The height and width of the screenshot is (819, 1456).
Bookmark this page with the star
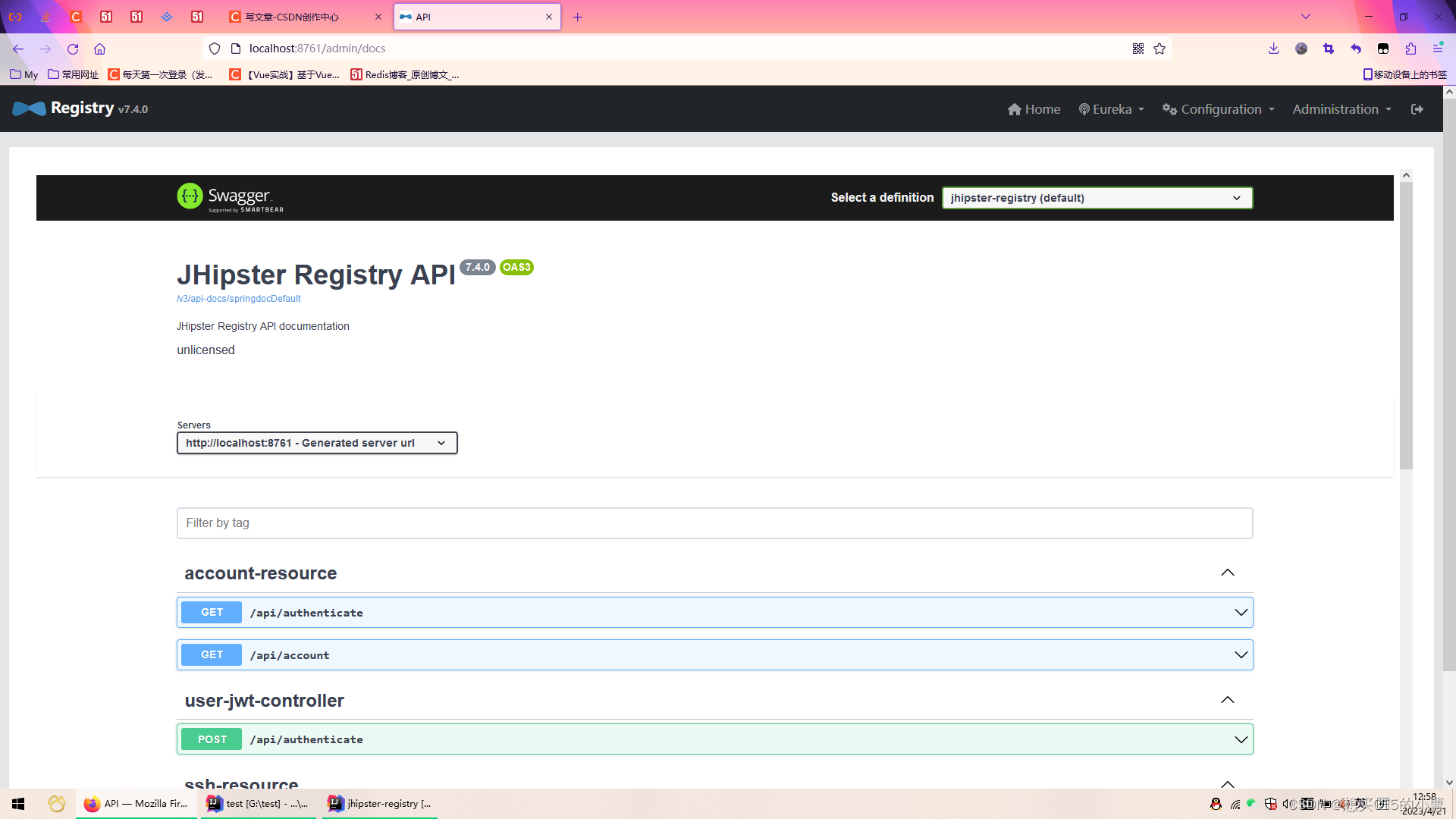coord(1159,49)
